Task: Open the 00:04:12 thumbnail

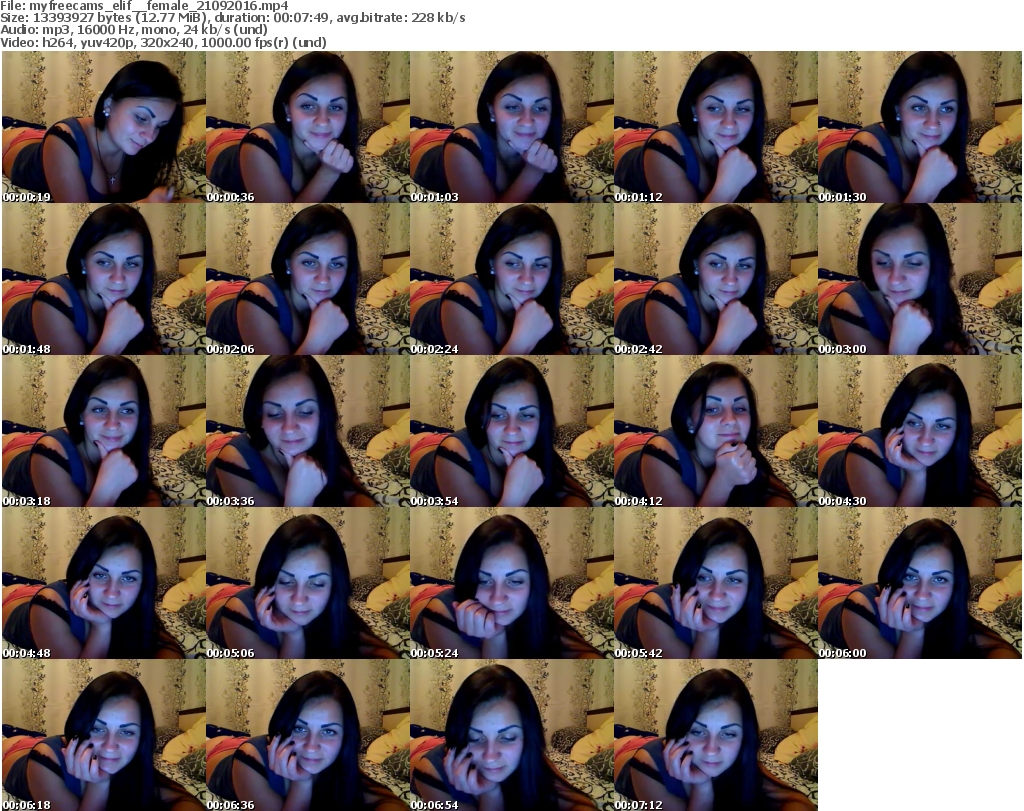Action: [715, 431]
